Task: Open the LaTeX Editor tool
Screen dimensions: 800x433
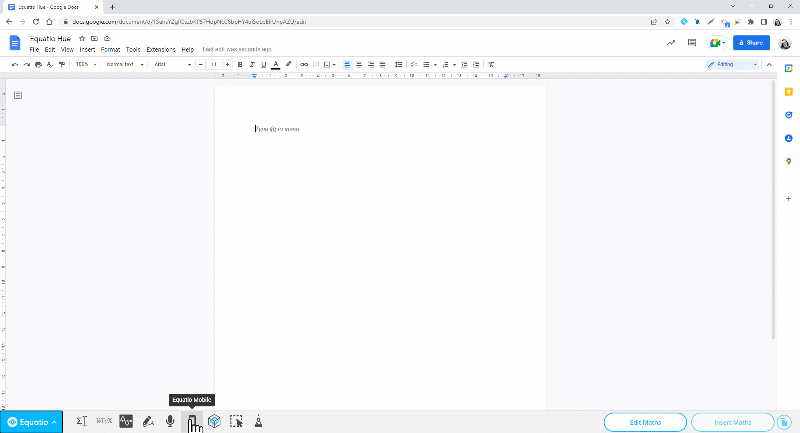Action: [104, 421]
